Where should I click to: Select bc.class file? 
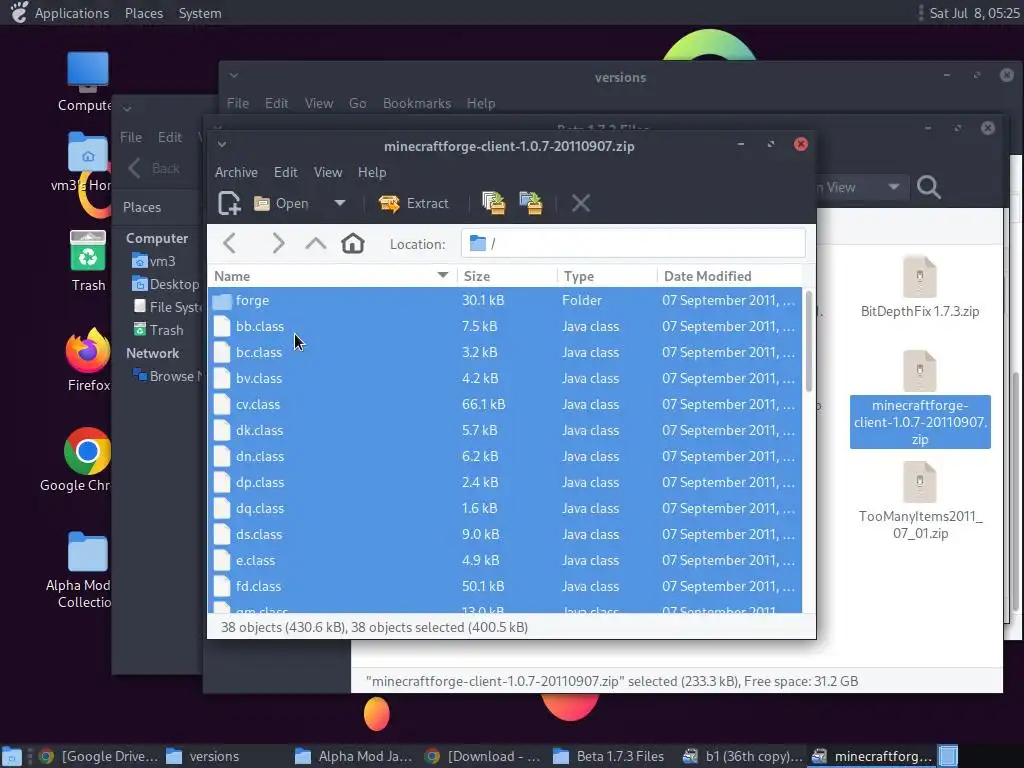(x=505, y=353)
